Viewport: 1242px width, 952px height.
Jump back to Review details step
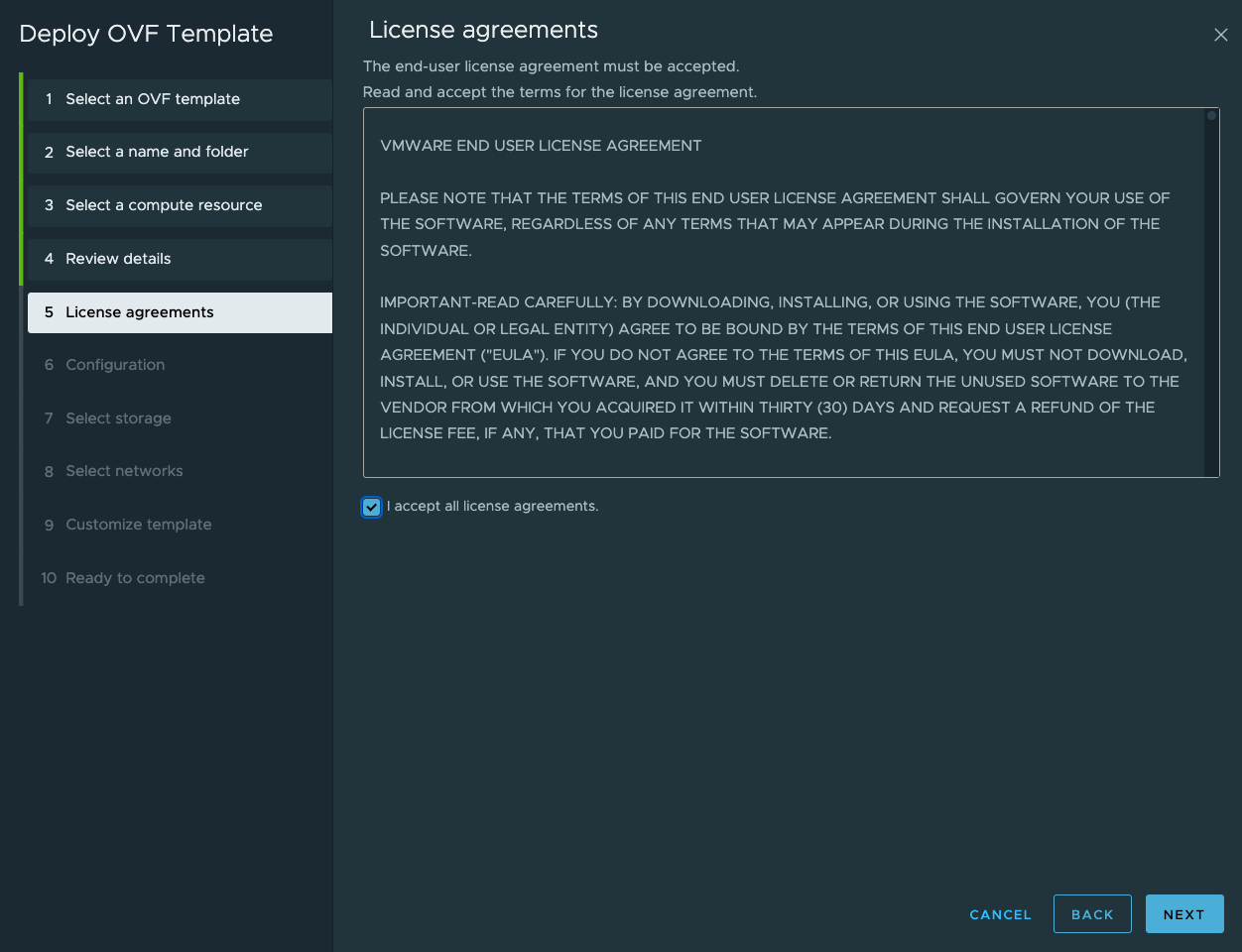[118, 259]
